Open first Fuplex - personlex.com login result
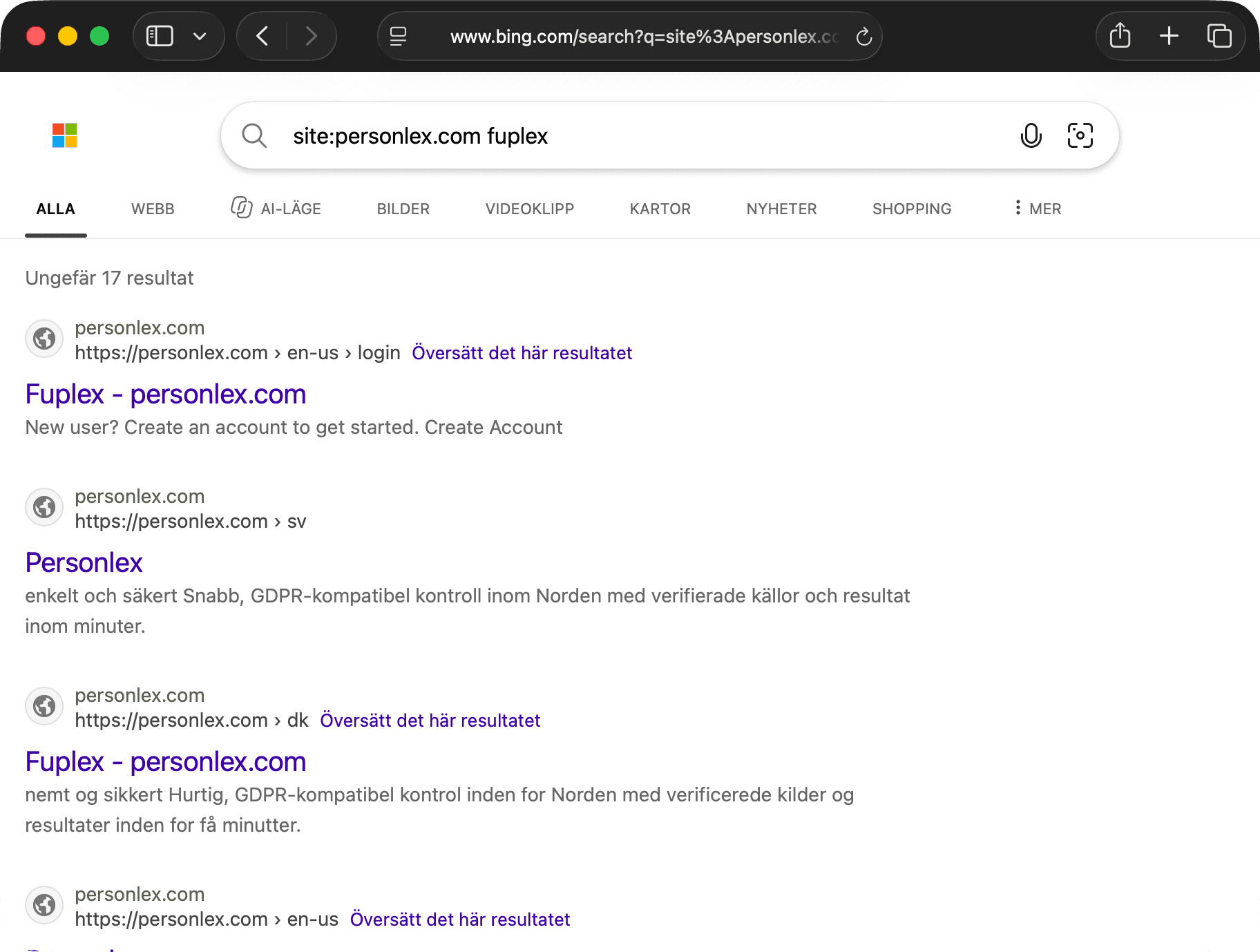 [x=166, y=394]
